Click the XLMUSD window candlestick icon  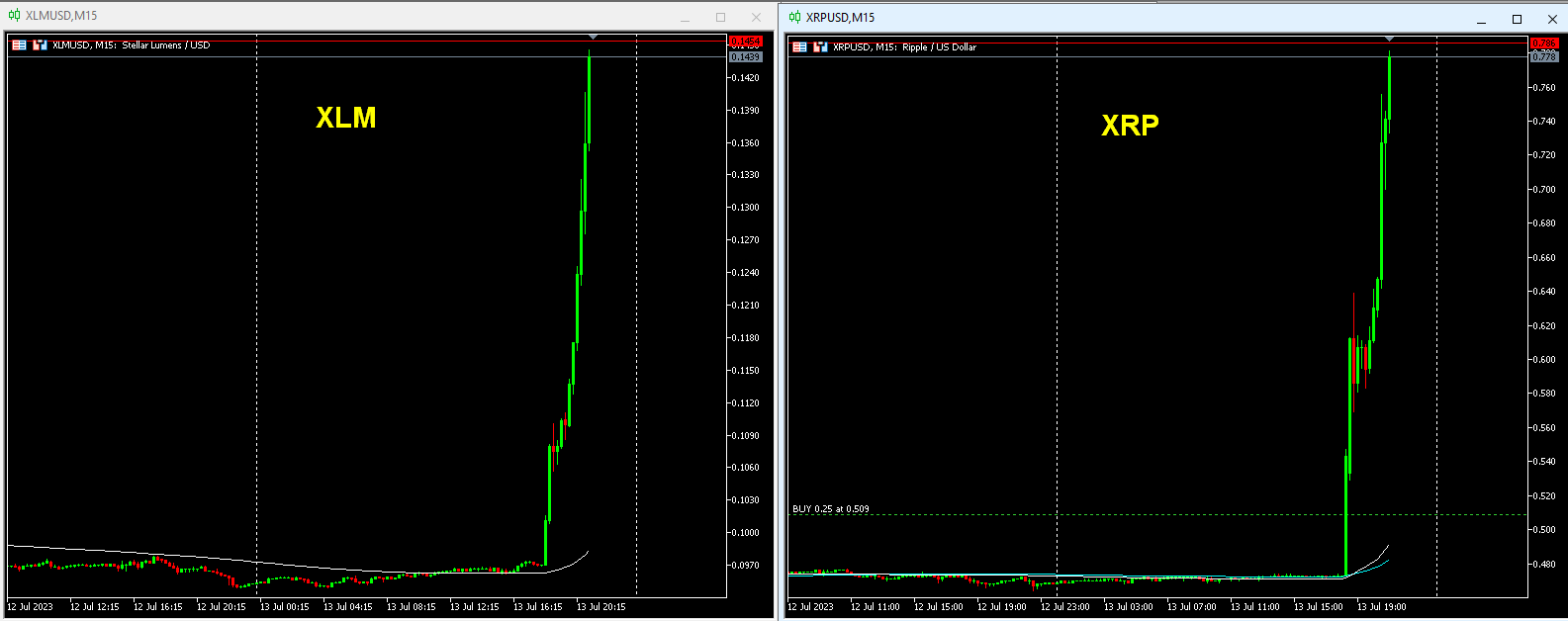(x=14, y=16)
